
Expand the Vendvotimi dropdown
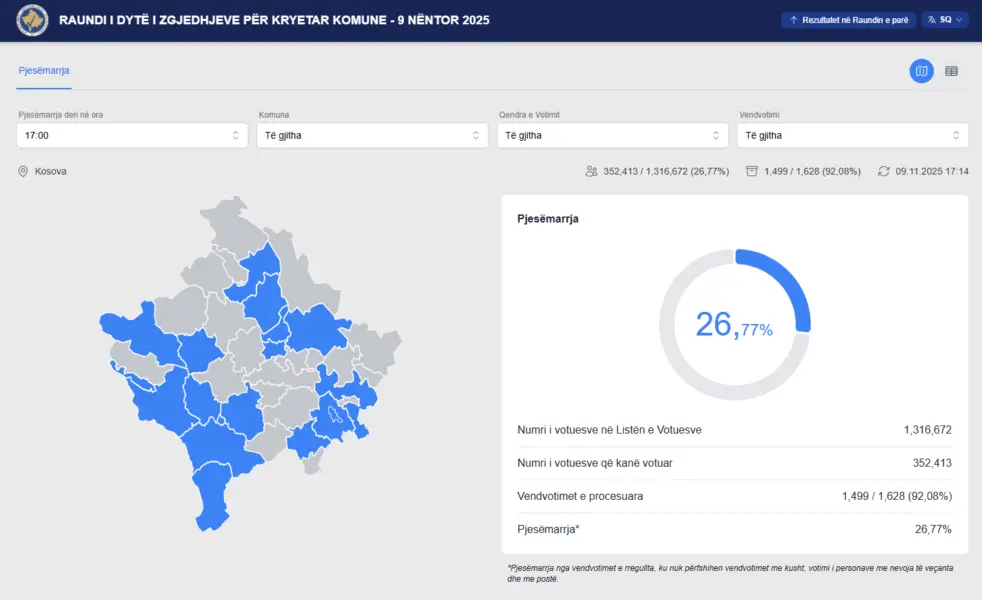pos(853,135)
